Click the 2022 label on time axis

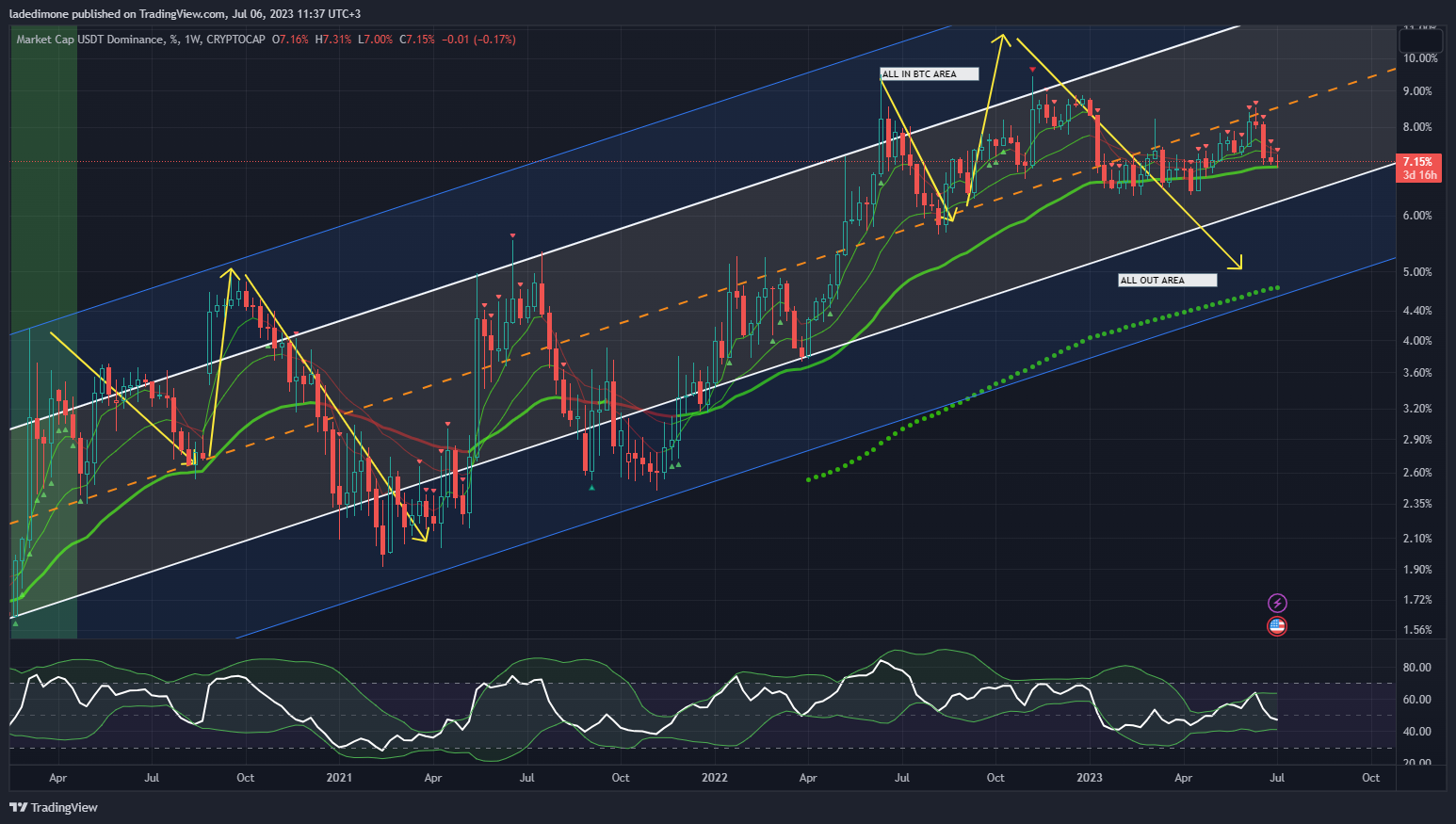coord(715,778)
